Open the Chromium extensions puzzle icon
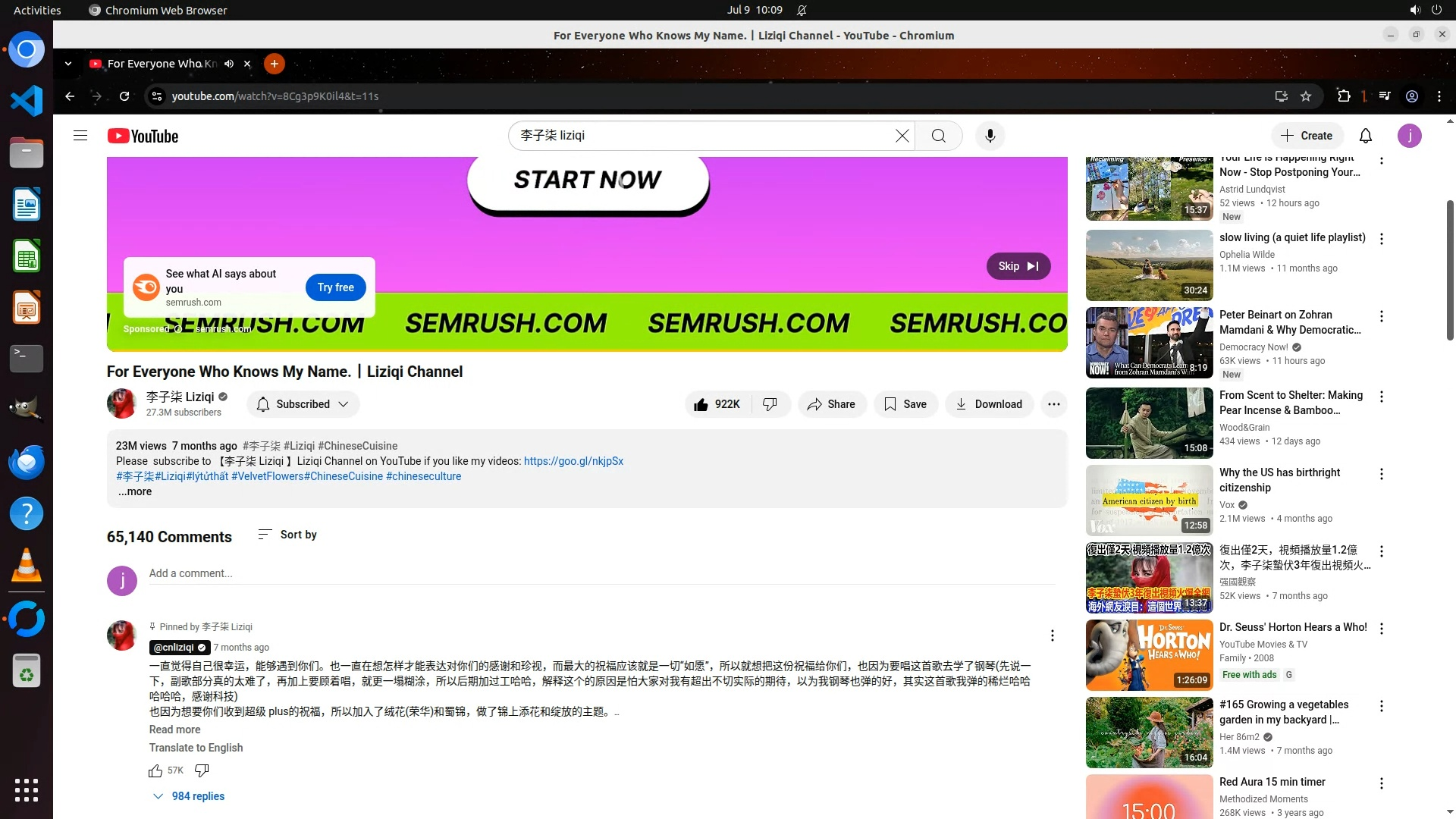The height and width of the screenshot is (819, 1456). coord(1344,96)
